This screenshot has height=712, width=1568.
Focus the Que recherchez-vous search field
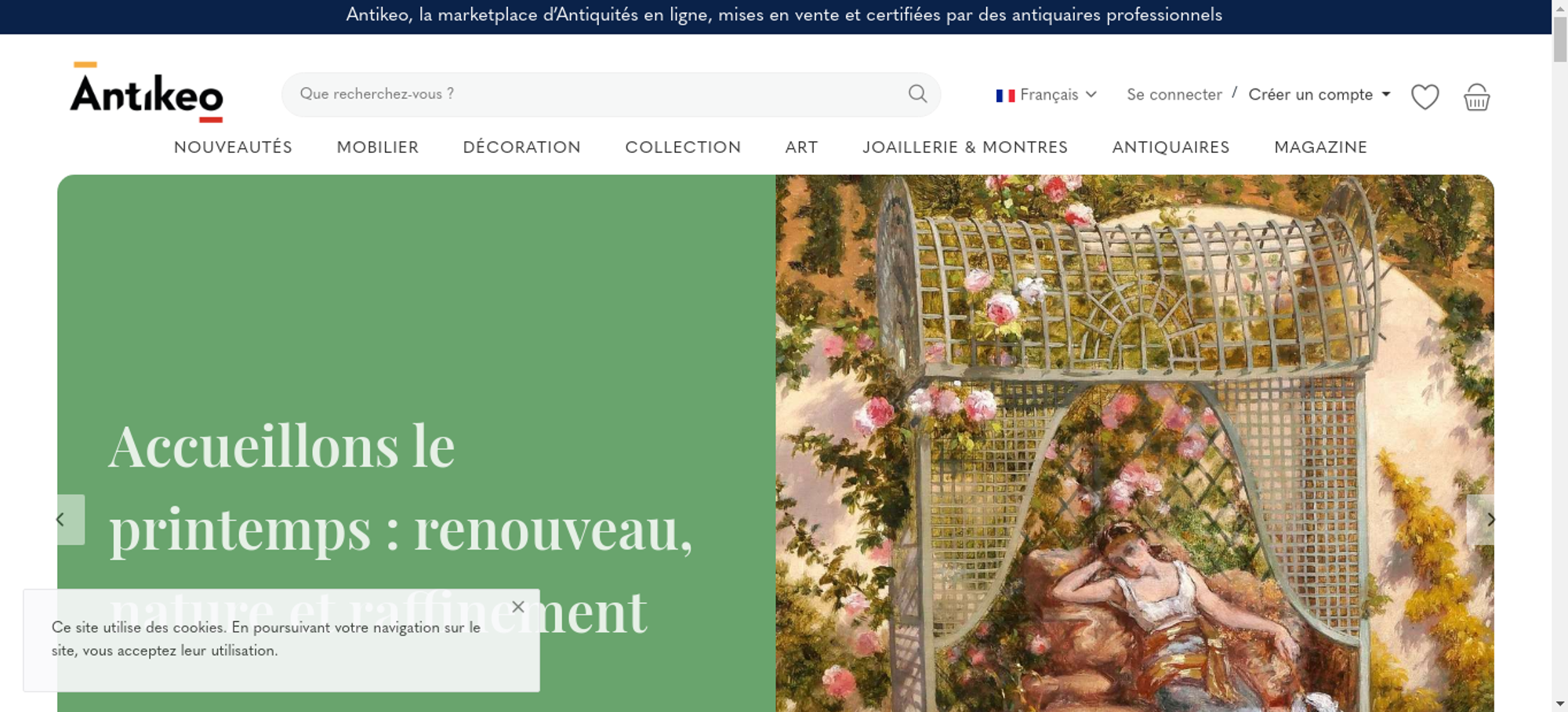pyautogui.click(x=596, y=94)
